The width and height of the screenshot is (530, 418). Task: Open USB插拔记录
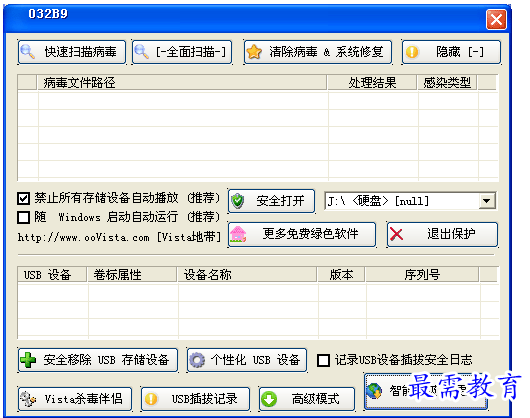tap(196, 399)
